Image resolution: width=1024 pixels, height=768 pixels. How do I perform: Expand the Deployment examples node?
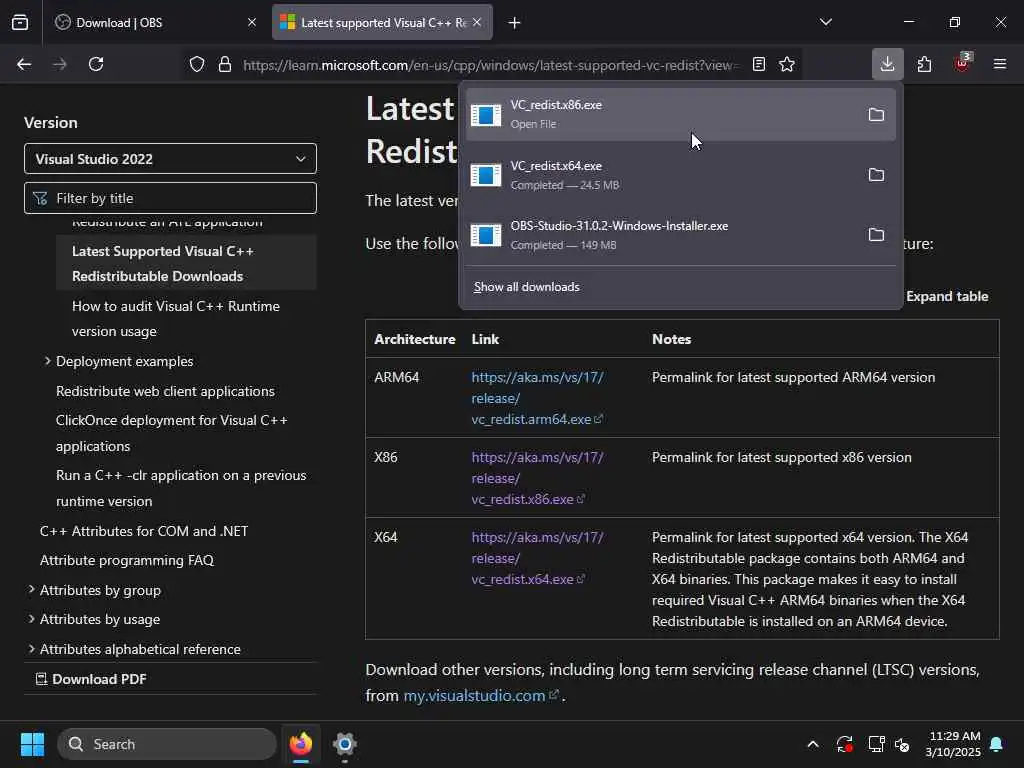click(48, 361)
